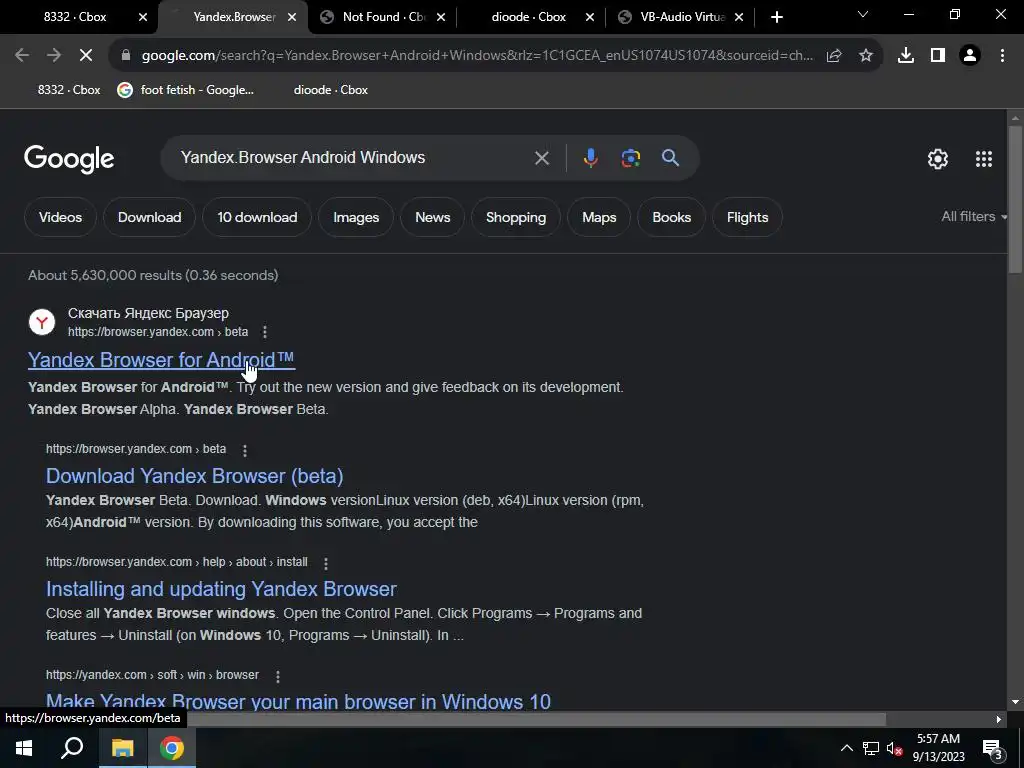Screen dimensions: 1024x768
Task: Filter results by News
Action: tap(432, 217)
